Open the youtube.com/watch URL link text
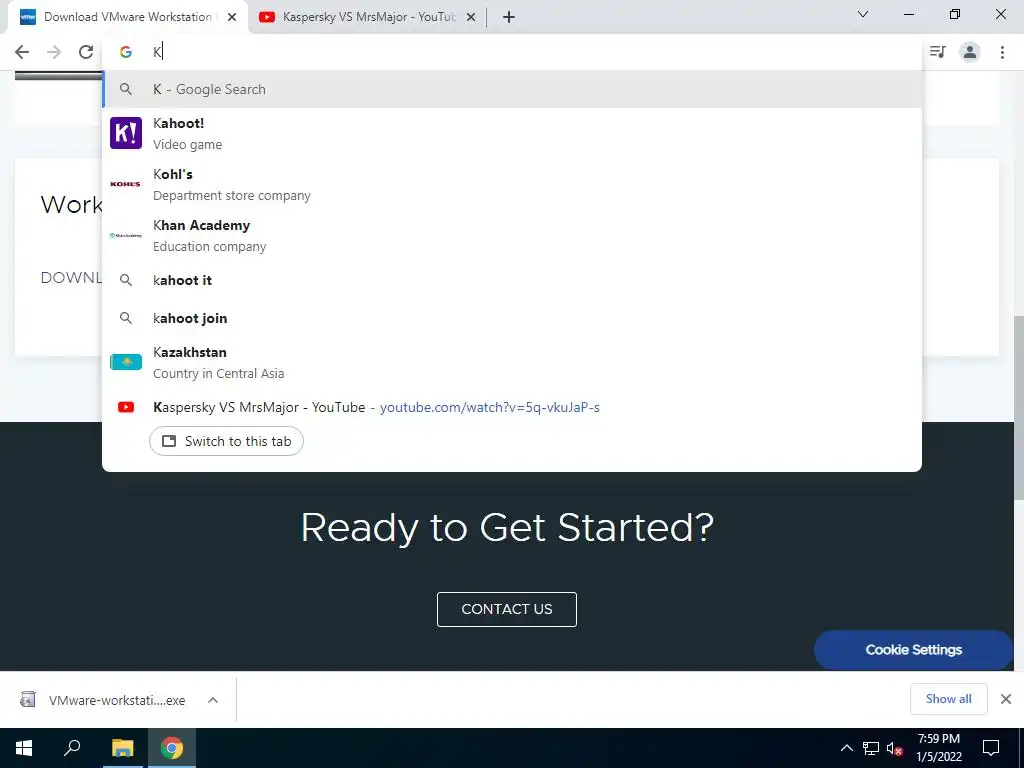 click(x=490, y=408)
